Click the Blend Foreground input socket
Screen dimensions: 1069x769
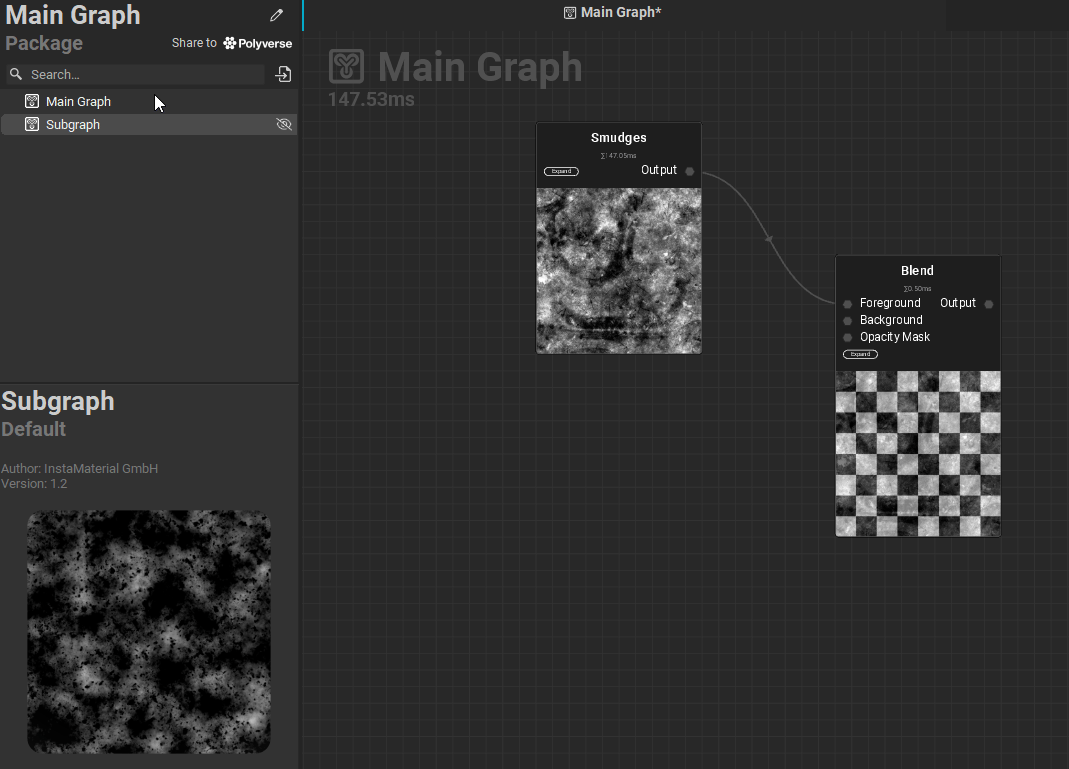[847, 304]
